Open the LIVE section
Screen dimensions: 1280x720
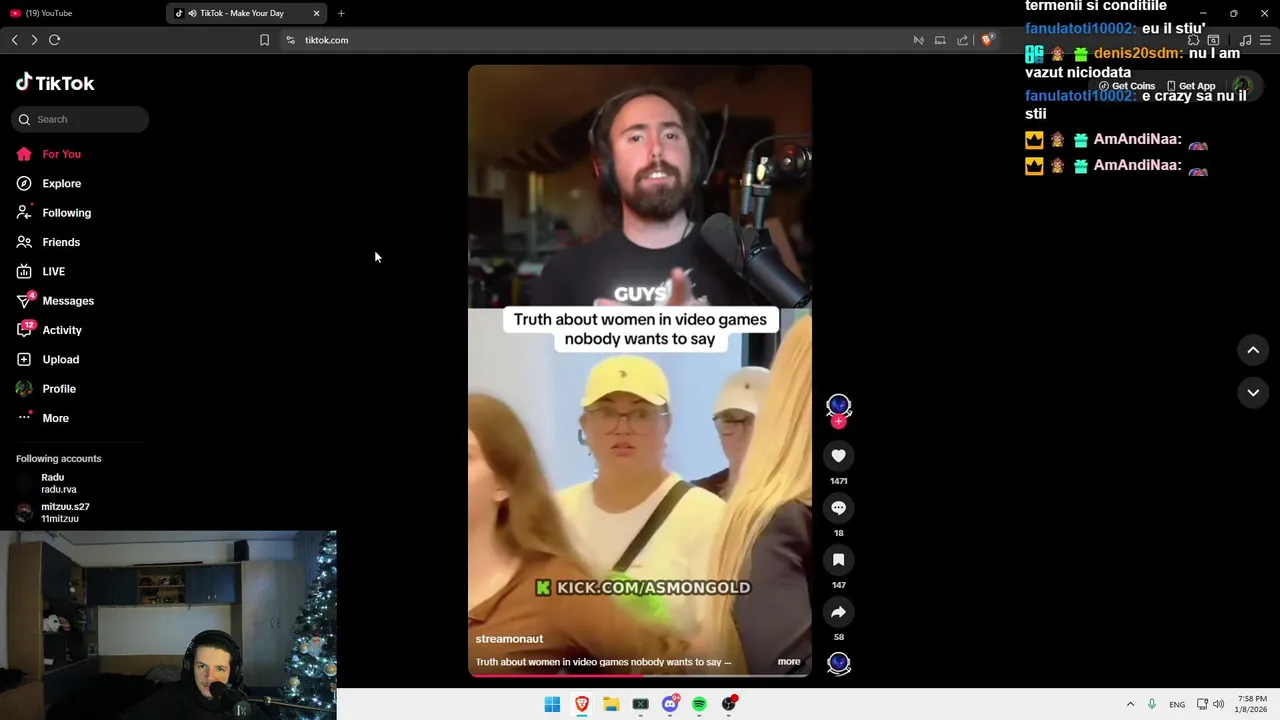(x=53, y=271)
